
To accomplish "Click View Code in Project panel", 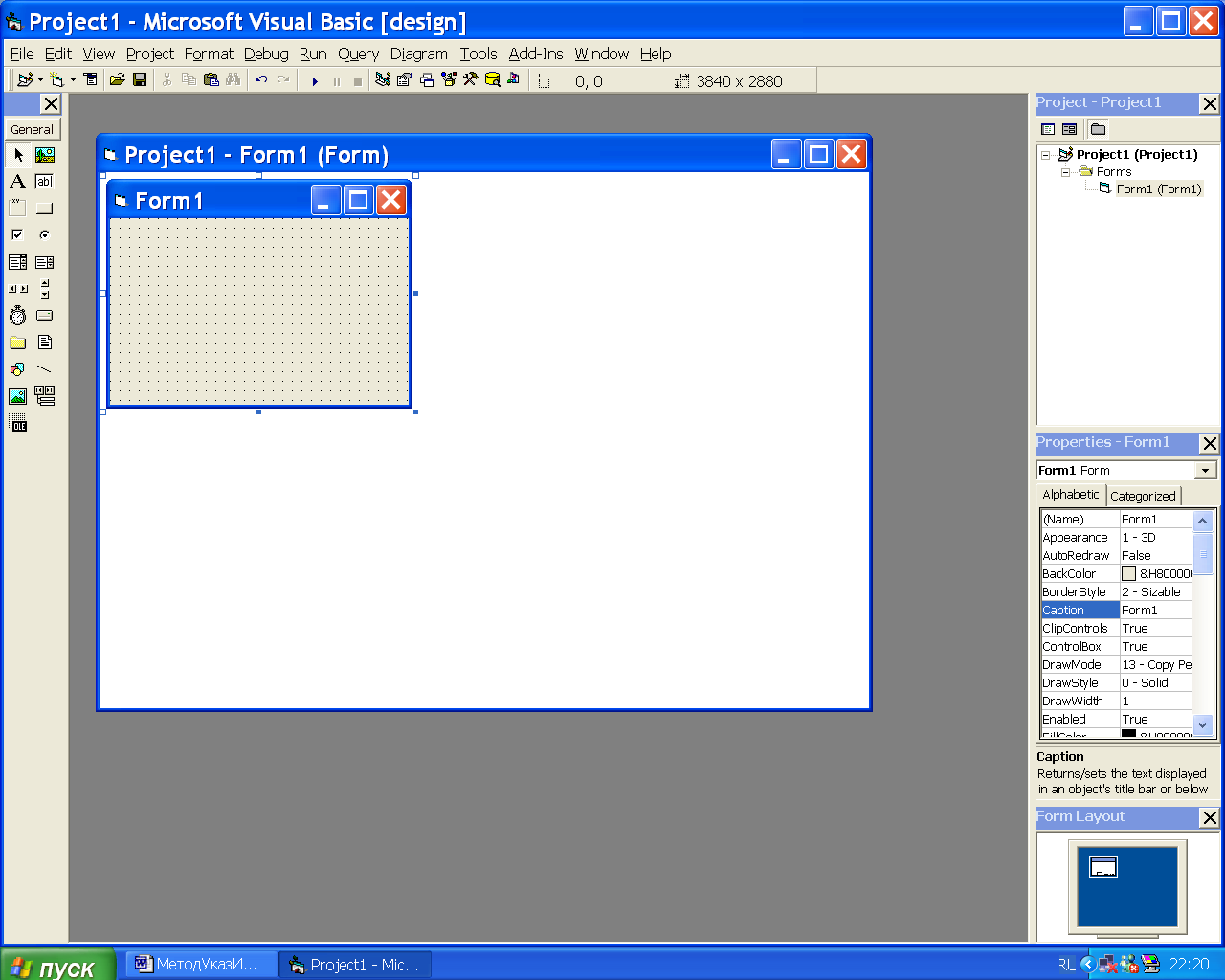I will (x=1048, y=129).
